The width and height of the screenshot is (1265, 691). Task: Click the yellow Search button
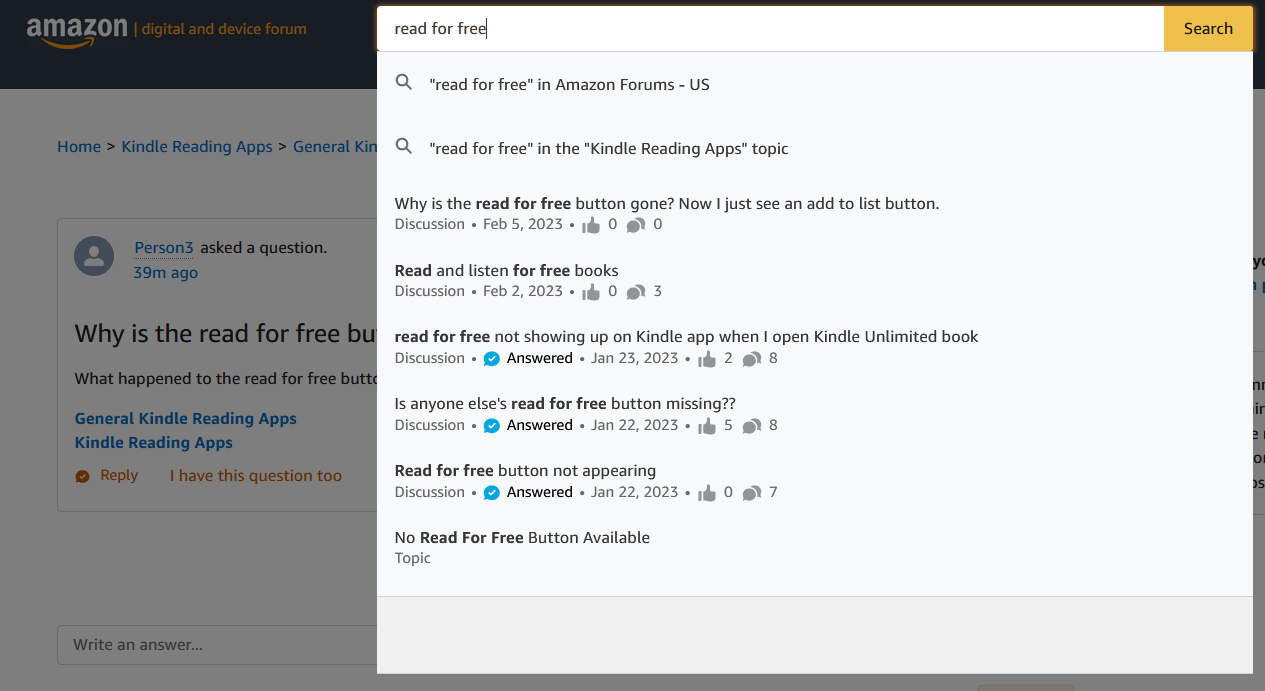[x=1208, y=28]
